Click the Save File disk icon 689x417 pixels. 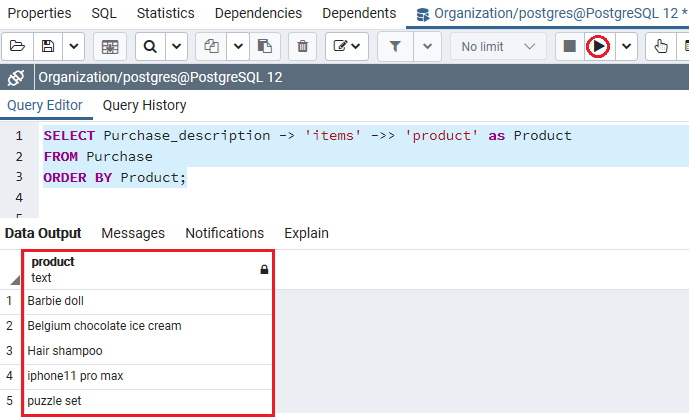[x=47, y=46]
